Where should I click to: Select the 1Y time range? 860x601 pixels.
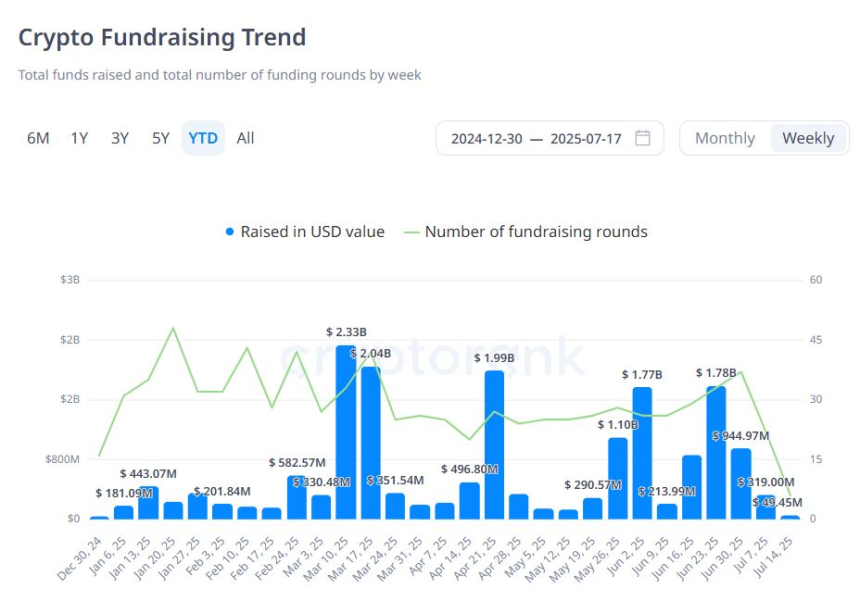[x=79, y=138]
